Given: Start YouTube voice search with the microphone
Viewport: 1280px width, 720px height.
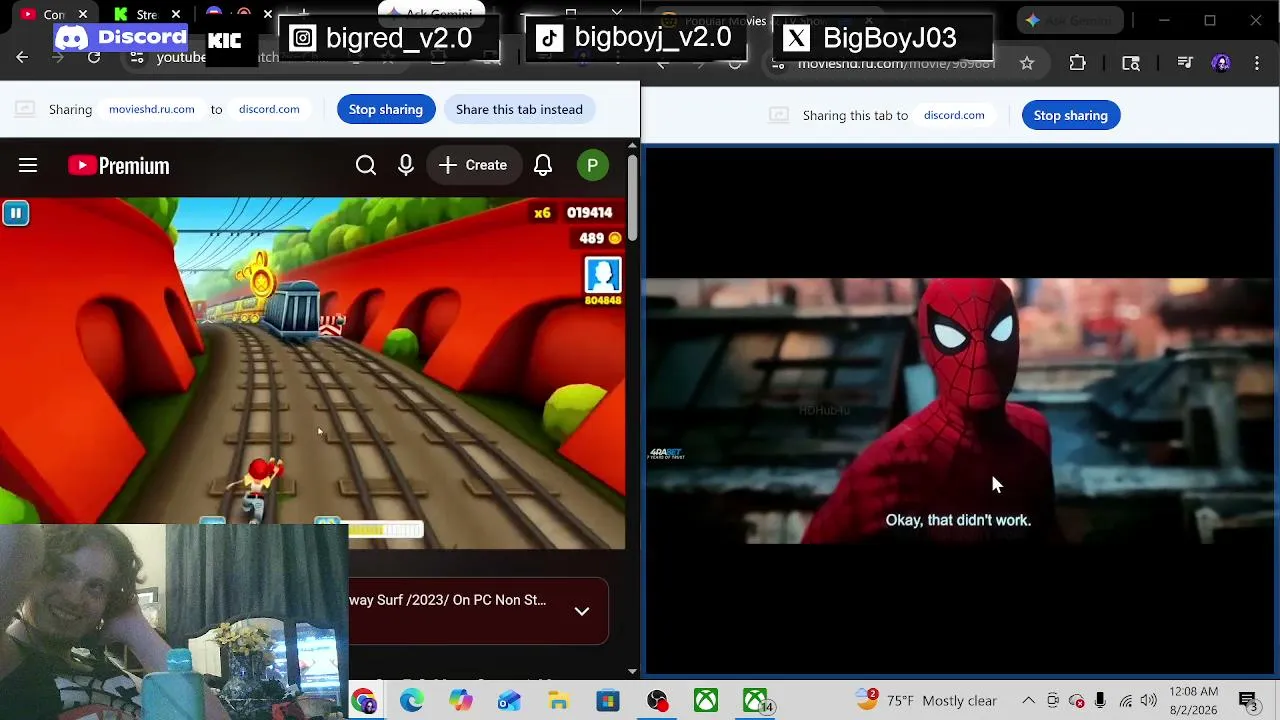Looking at the screenshot, I should [406, 165].
